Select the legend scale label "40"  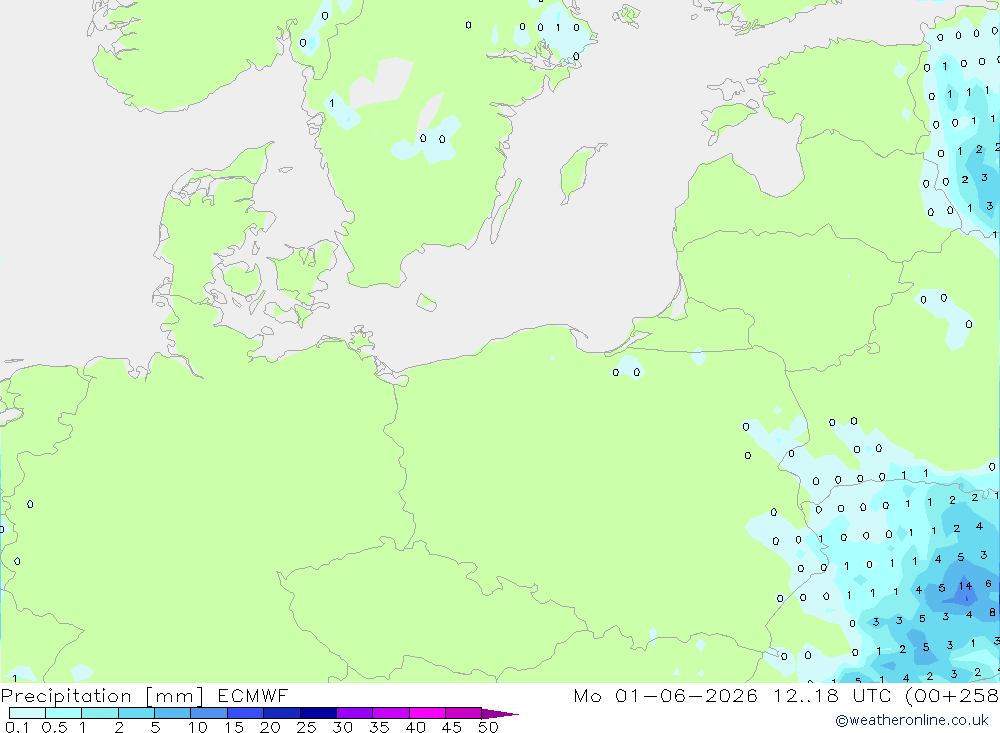416,727
